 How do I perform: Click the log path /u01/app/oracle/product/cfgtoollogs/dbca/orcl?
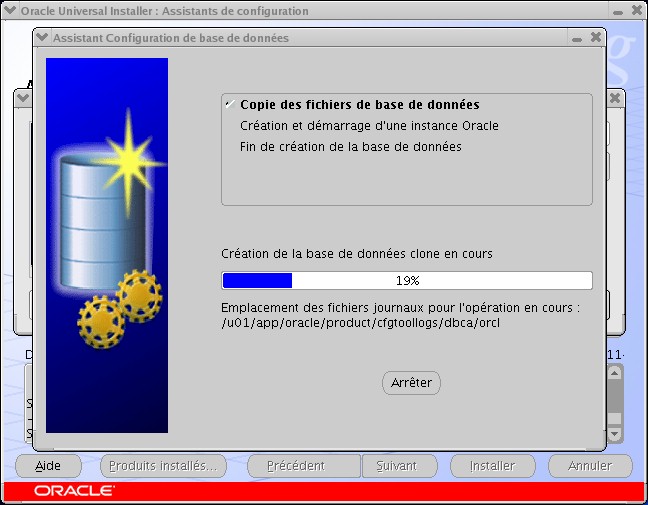coord(360,323)
